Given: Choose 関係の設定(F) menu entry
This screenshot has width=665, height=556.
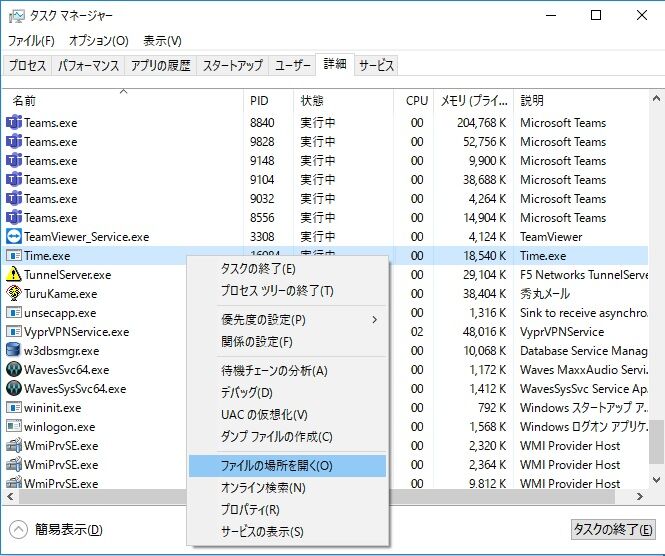Looking at the screenshot, I should click(x=288, y=342).
